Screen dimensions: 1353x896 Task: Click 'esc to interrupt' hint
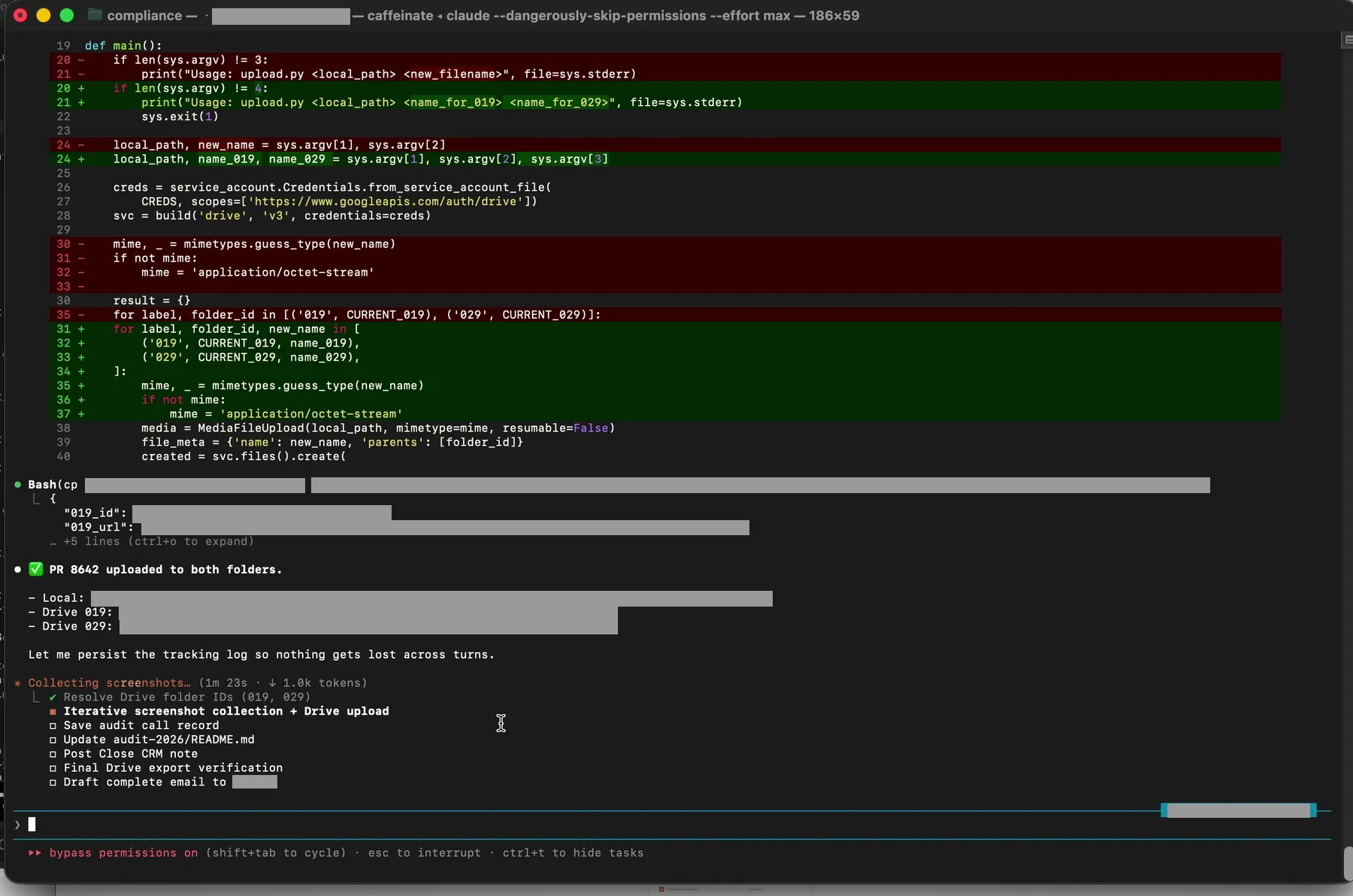click(x=424, y=852)
